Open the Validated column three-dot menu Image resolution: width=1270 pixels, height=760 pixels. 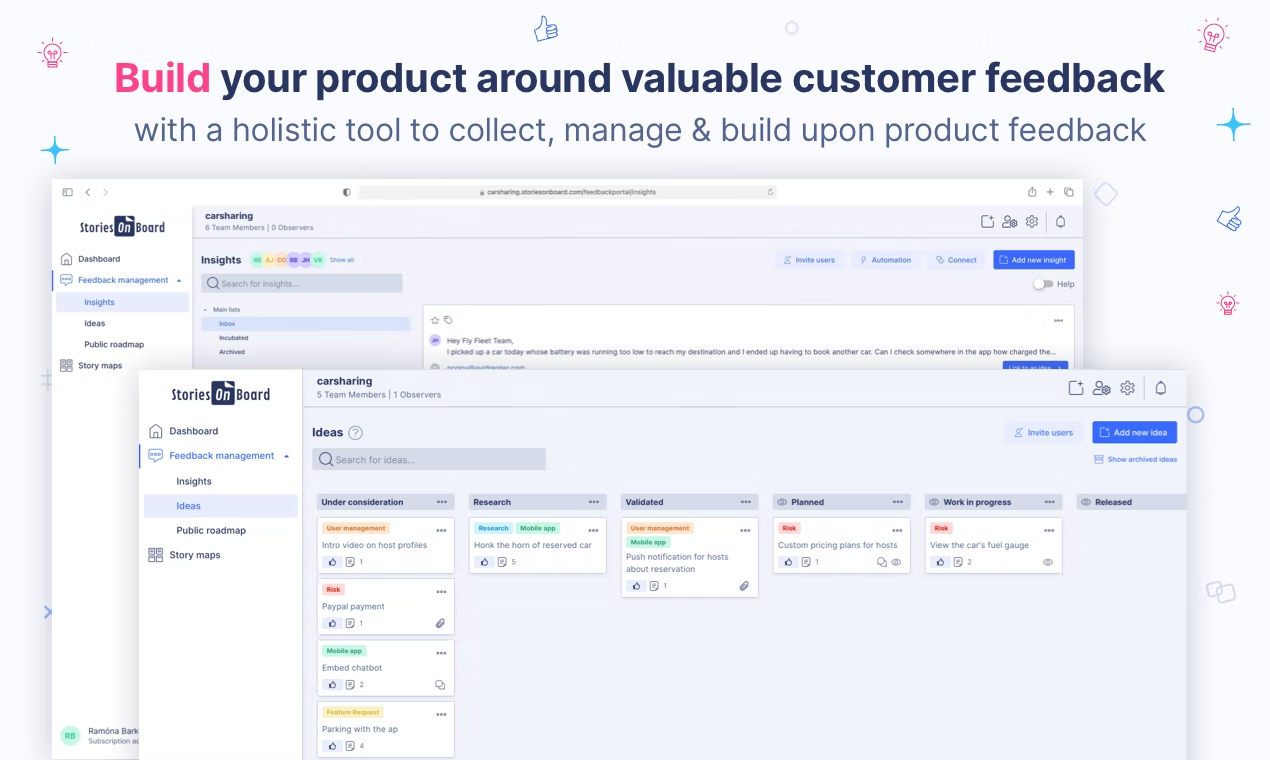point(746,502)
